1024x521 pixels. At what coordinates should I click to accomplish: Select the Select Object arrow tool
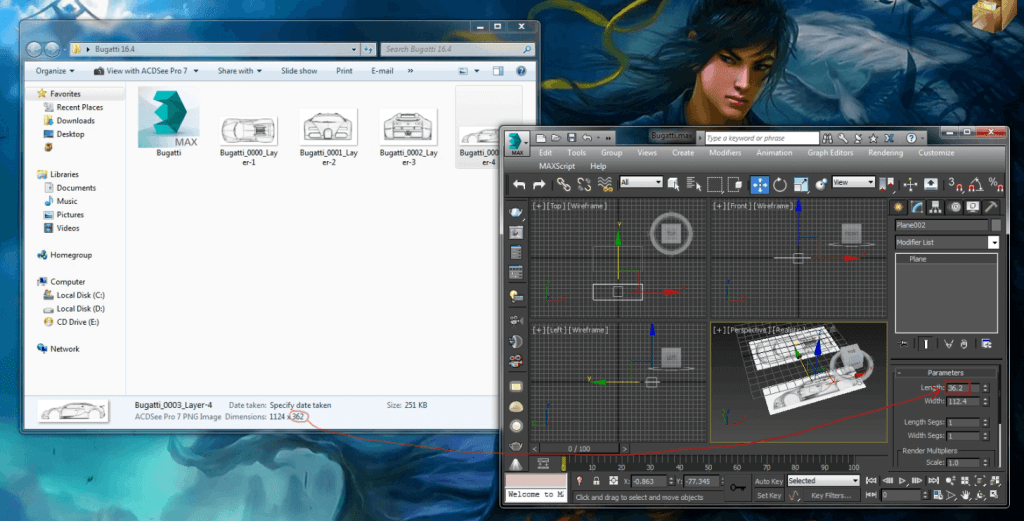pos(673,185)
